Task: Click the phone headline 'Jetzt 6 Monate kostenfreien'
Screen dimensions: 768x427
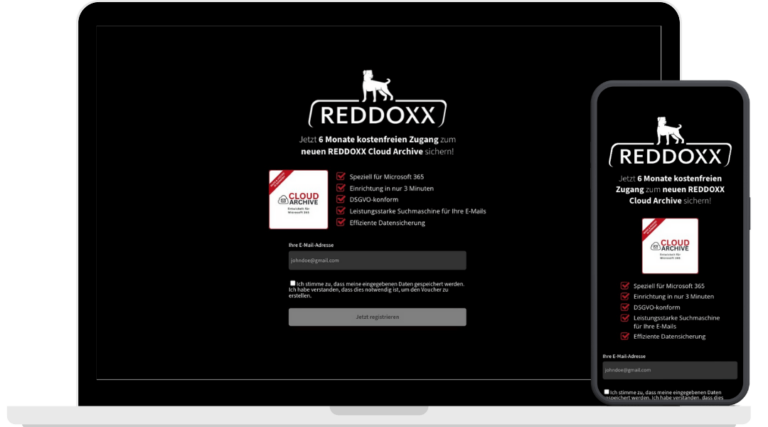Action: point(670,179)
